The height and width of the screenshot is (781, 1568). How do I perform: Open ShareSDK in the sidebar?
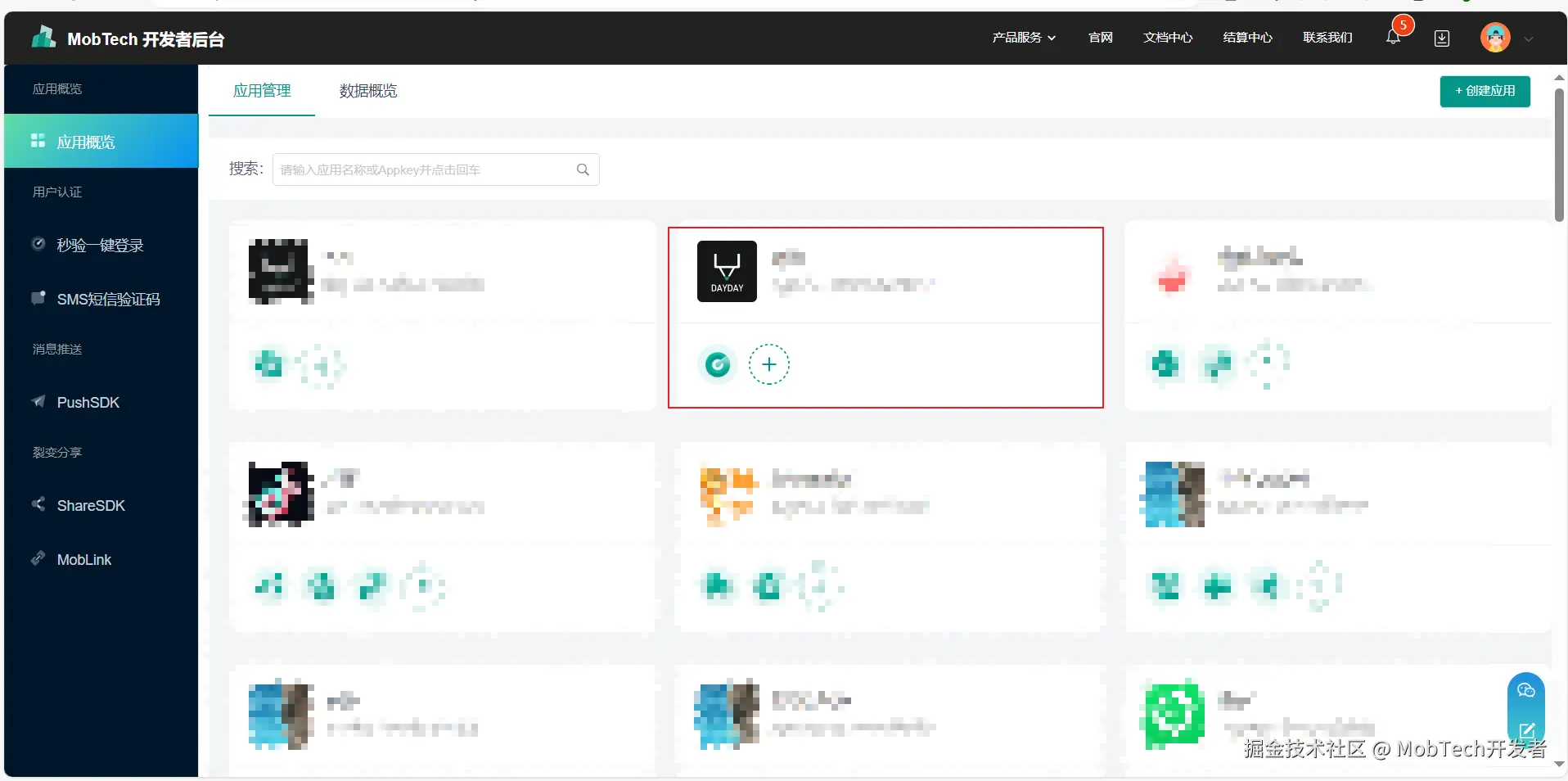(101, 505)
